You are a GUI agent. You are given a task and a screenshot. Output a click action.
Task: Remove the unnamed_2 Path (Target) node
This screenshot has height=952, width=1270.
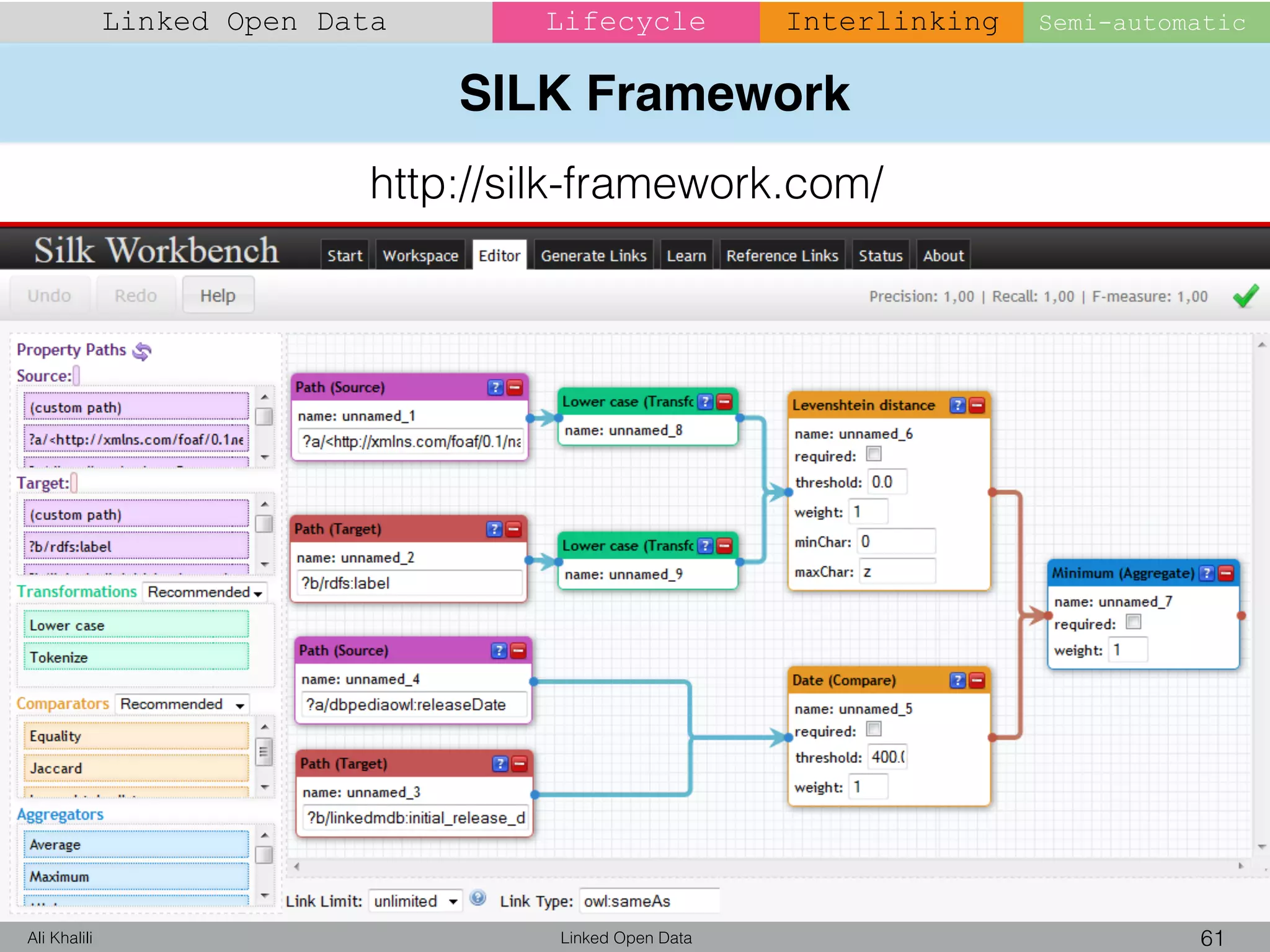[513, 529]
